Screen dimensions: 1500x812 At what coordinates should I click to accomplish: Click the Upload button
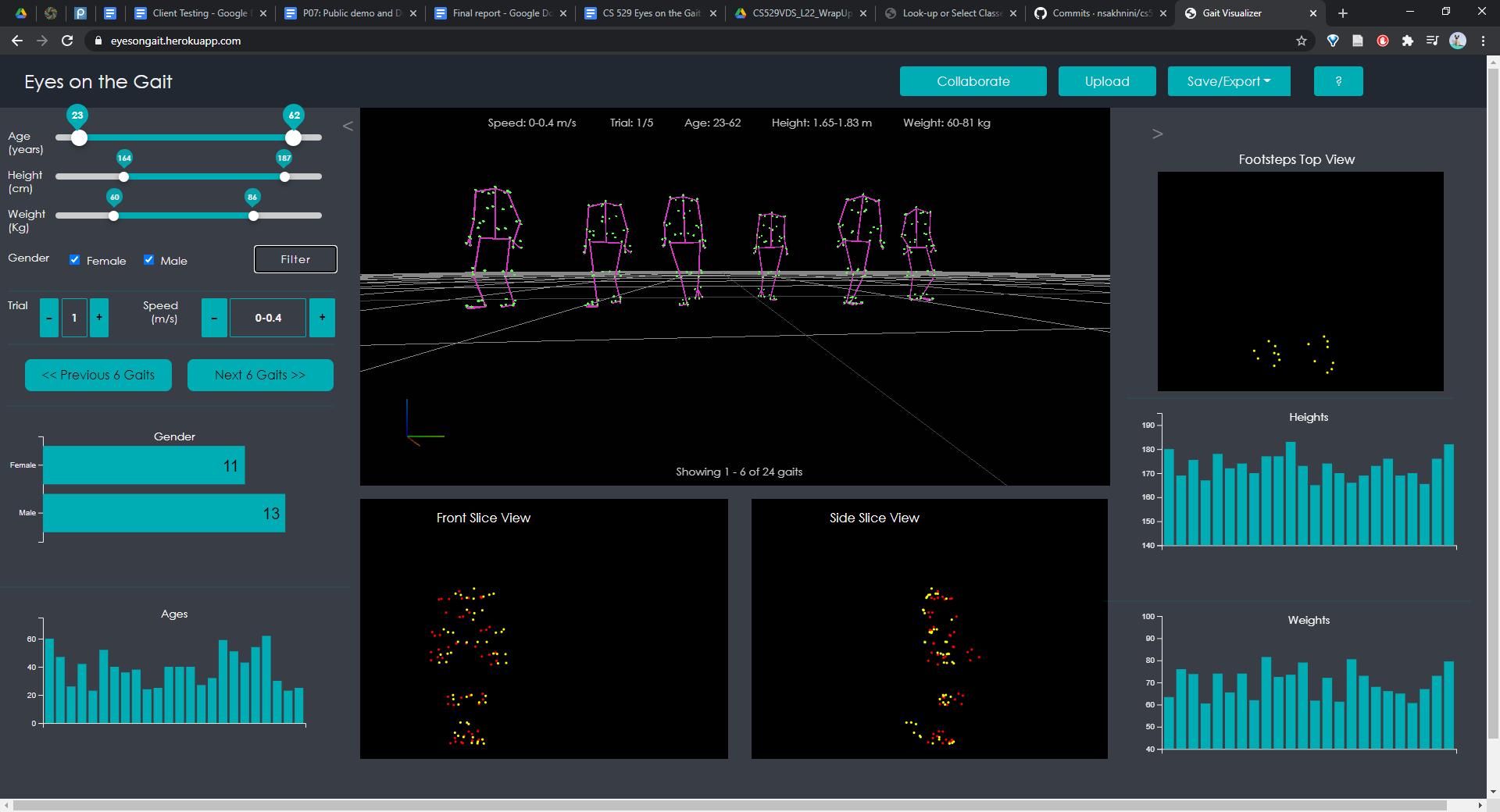[1107, 81]
